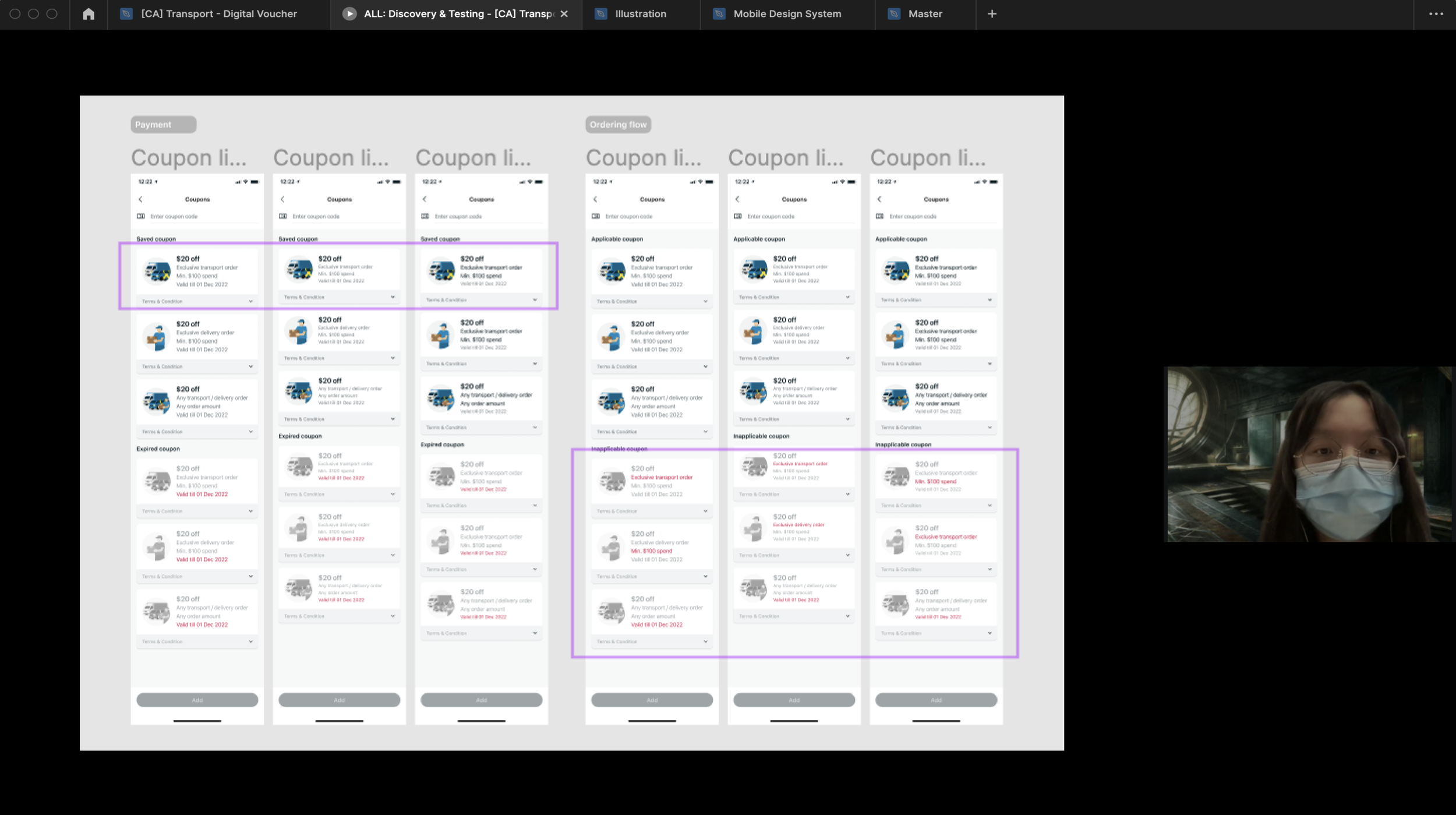The height and width of the screenshot is (815, 1456).
Task: Click back arrow on first Ordering flow screen
Action: click(x=595, y=199)
